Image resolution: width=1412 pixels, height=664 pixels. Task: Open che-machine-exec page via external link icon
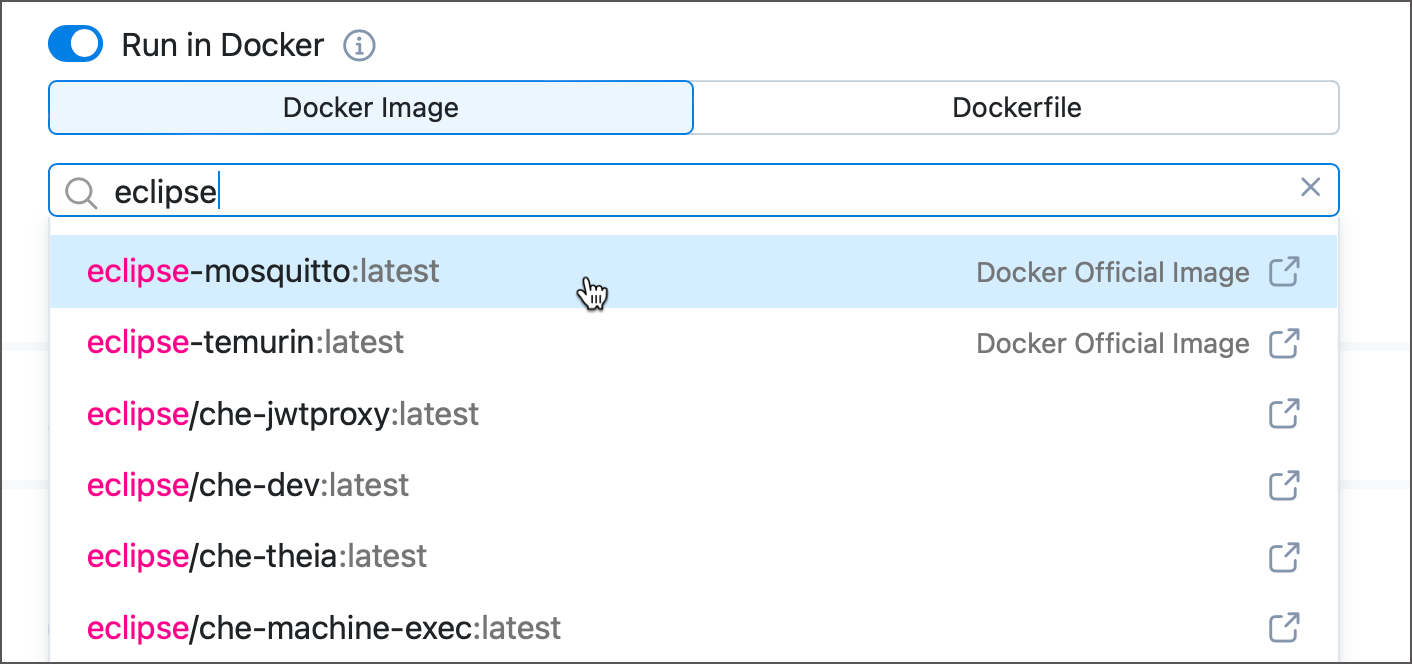point(1284,628)
